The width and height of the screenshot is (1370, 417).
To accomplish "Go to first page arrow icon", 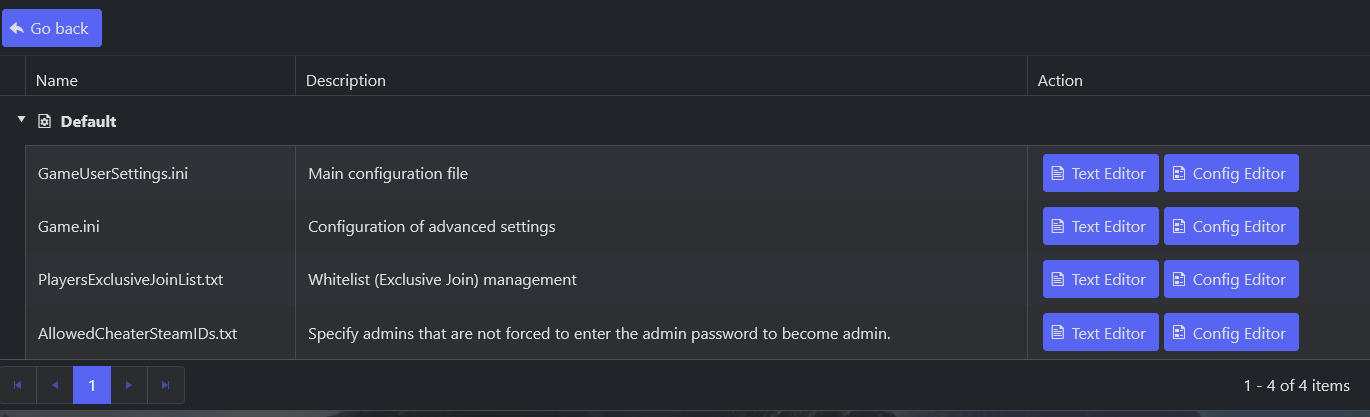I will 18,385.
